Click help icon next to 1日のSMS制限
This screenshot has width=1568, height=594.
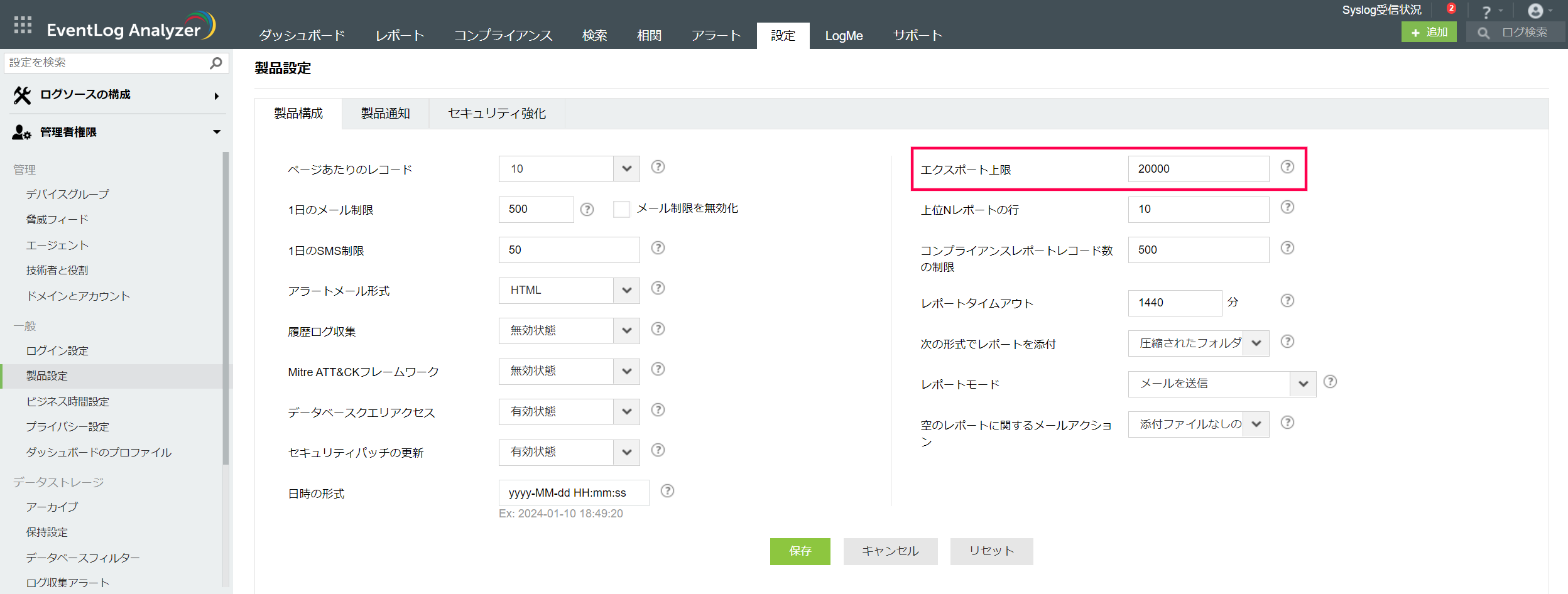click(x=658, y=248)
